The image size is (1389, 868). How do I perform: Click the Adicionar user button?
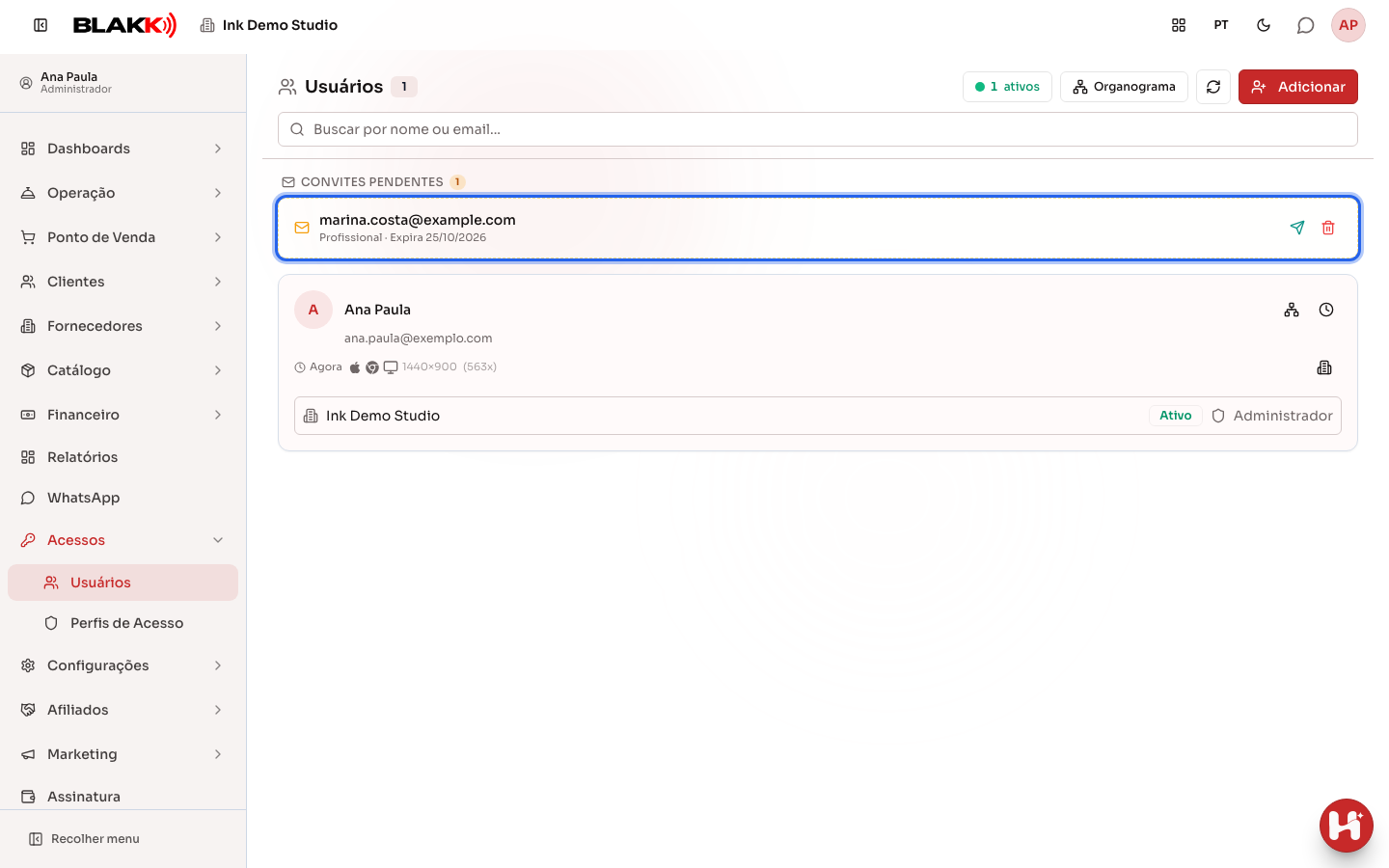pyautogui.click(x=1298, y=87)
